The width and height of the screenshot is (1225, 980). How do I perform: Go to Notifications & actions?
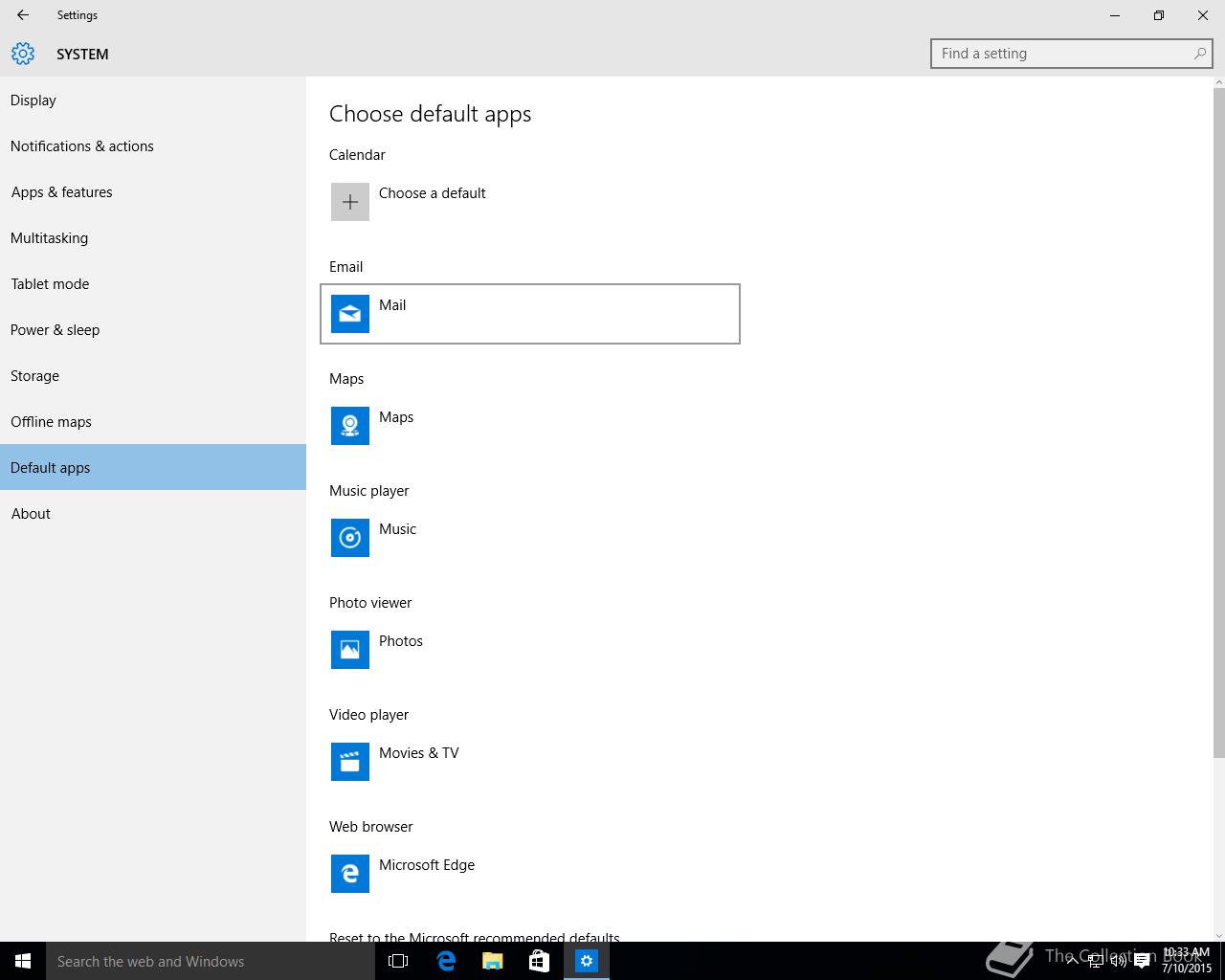[153, 146]
